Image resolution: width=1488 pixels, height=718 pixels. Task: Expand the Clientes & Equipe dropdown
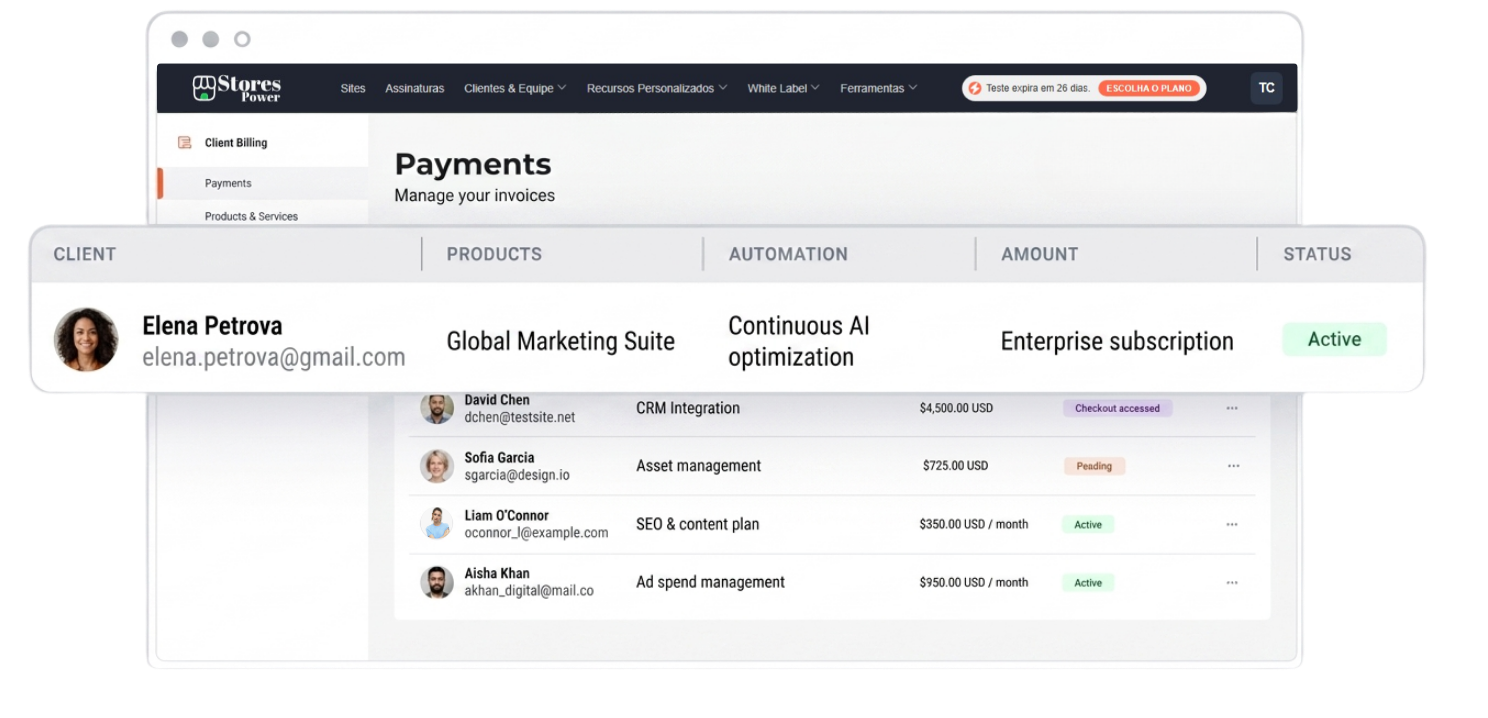tap(515, 88)
